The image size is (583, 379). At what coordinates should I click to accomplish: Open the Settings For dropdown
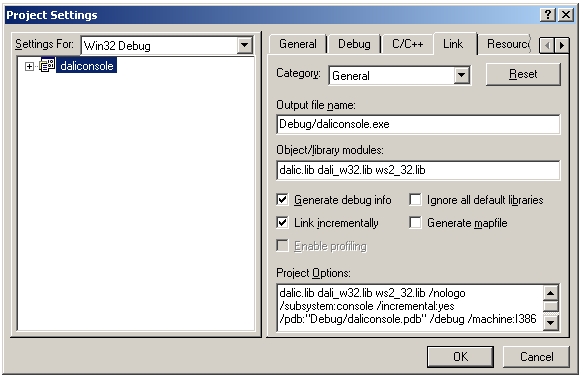(x=244, y=46)
